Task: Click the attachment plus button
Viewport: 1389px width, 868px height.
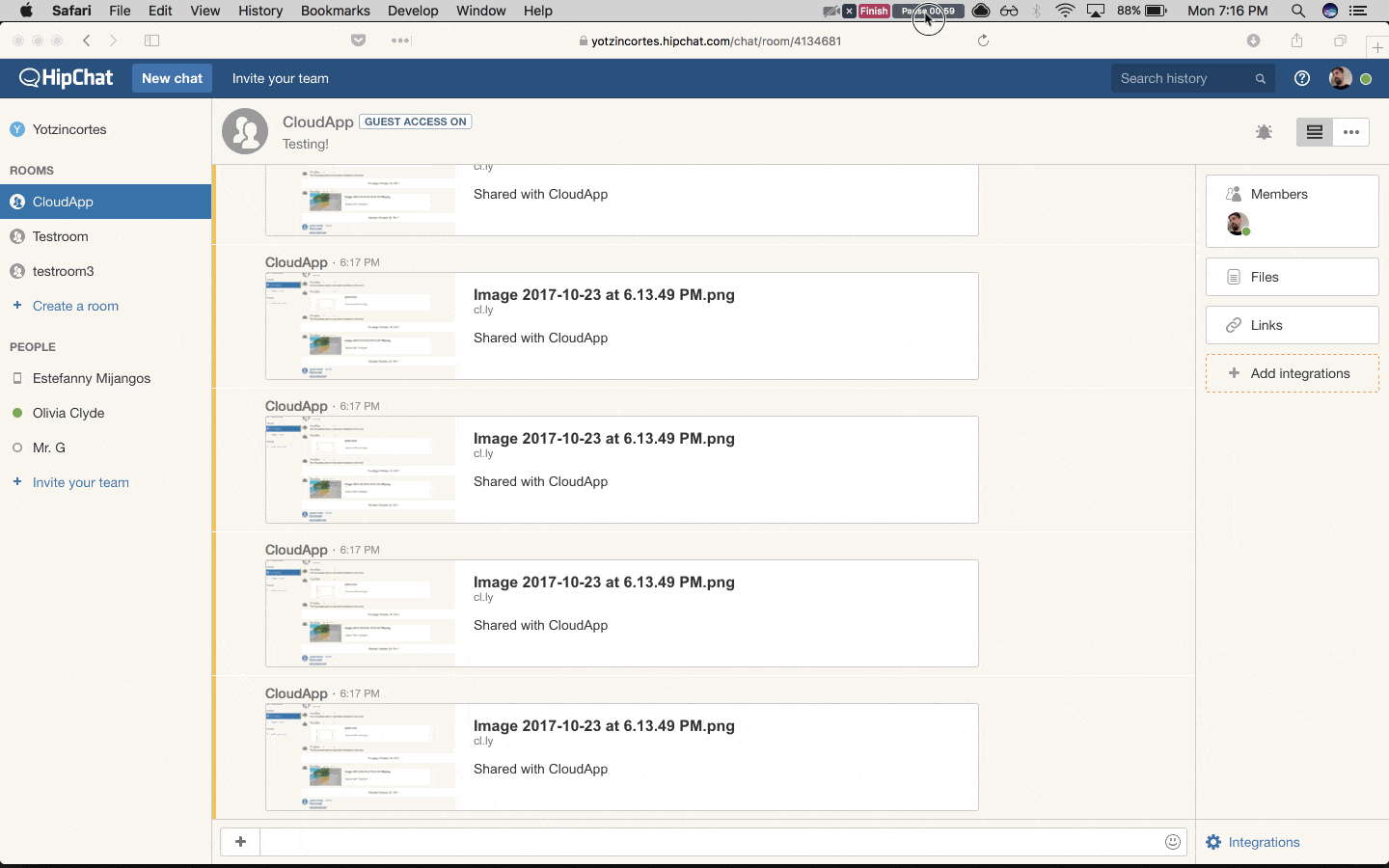Action: [240, 842]
